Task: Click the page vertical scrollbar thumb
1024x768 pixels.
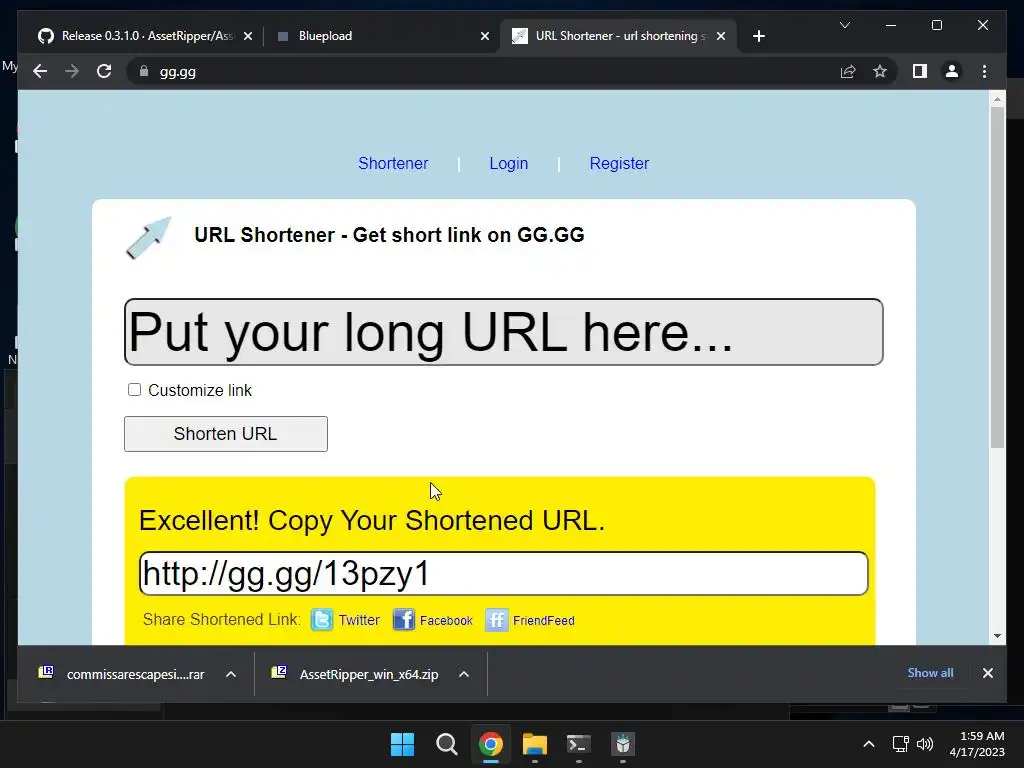Action: pos(997,278)
